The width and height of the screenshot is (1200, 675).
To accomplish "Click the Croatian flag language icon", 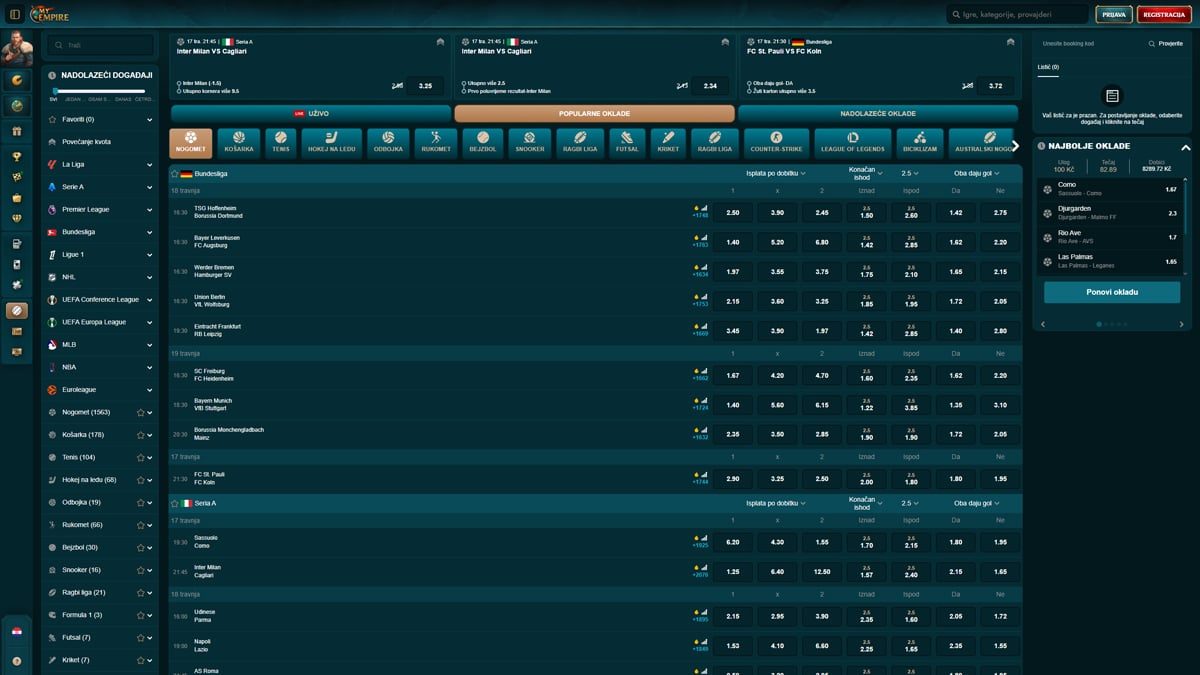I will (x=16, y=632).
